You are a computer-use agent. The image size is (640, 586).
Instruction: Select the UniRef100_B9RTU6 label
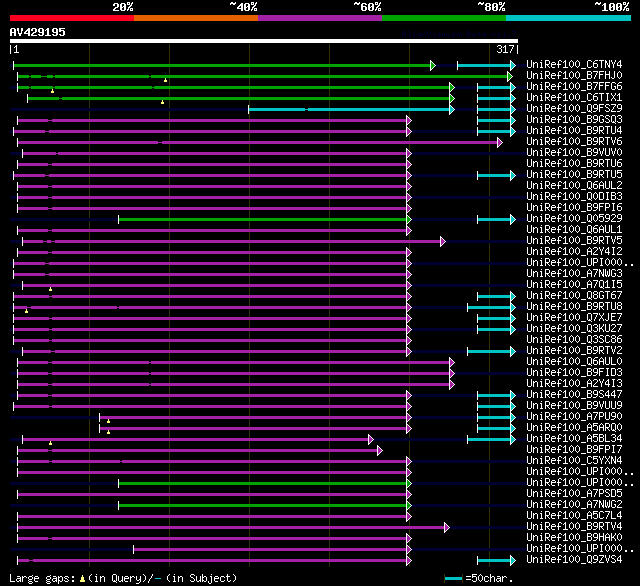click(574, 164)
